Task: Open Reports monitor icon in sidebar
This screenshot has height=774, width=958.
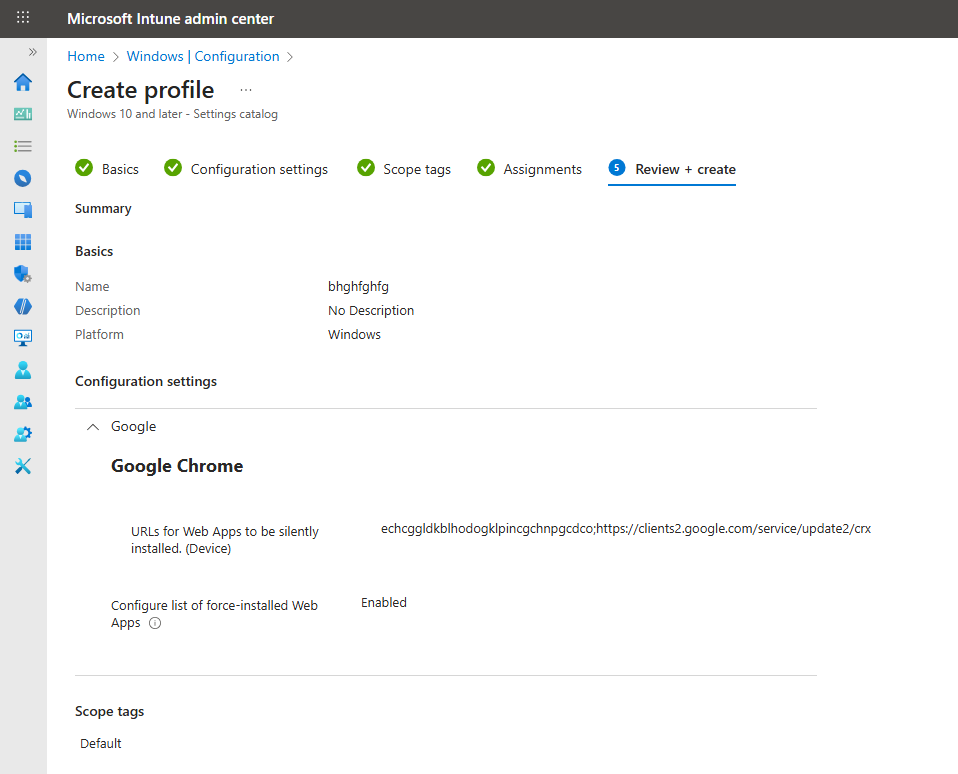Action: coord(23,338)
